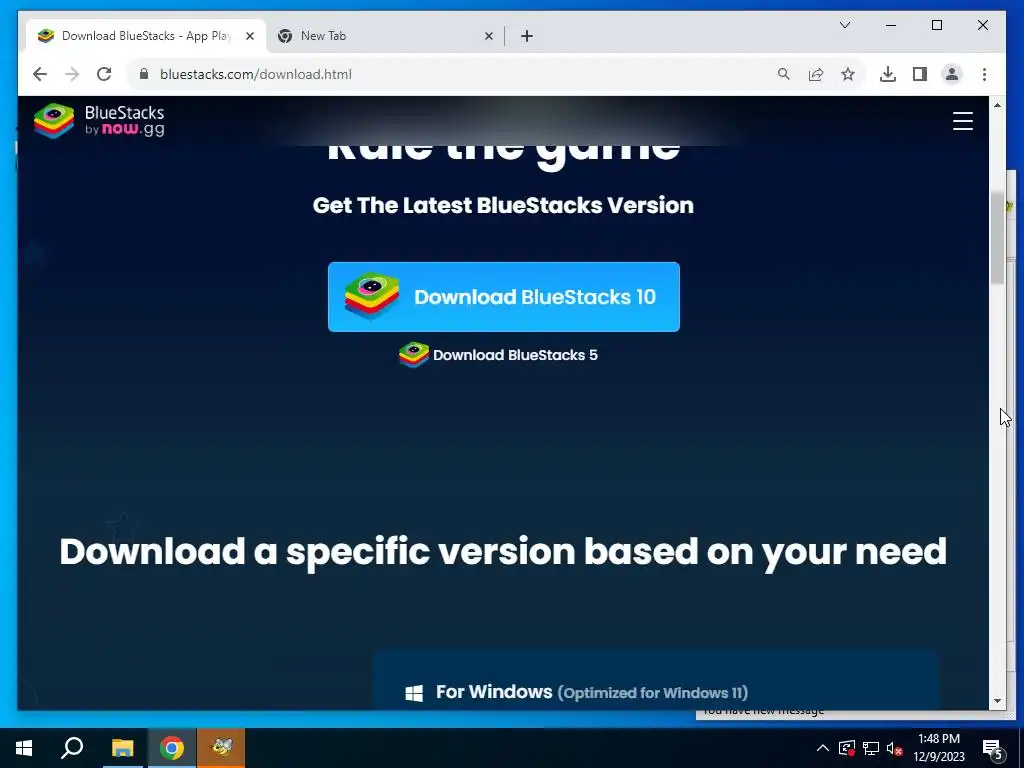Screen dimensions: 1024x768
Task: Click the Chrome back arrow
Action: [40, 74]
